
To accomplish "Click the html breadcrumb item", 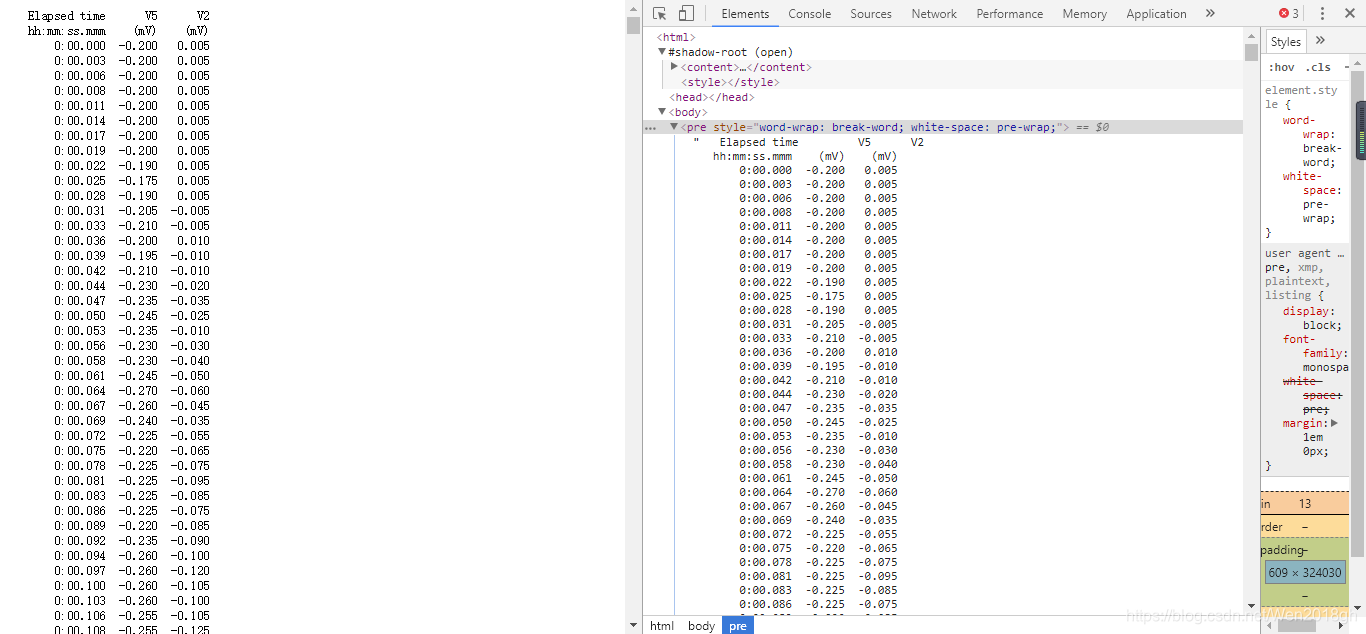I will (x=662, y=626).
